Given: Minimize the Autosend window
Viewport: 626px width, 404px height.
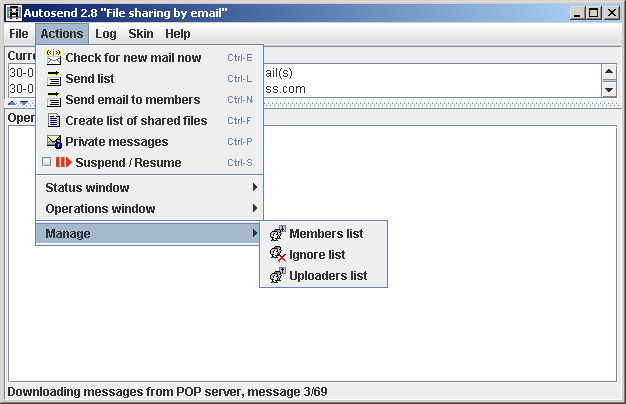Looking at the screenshot, I should click(x=576, y=13).
